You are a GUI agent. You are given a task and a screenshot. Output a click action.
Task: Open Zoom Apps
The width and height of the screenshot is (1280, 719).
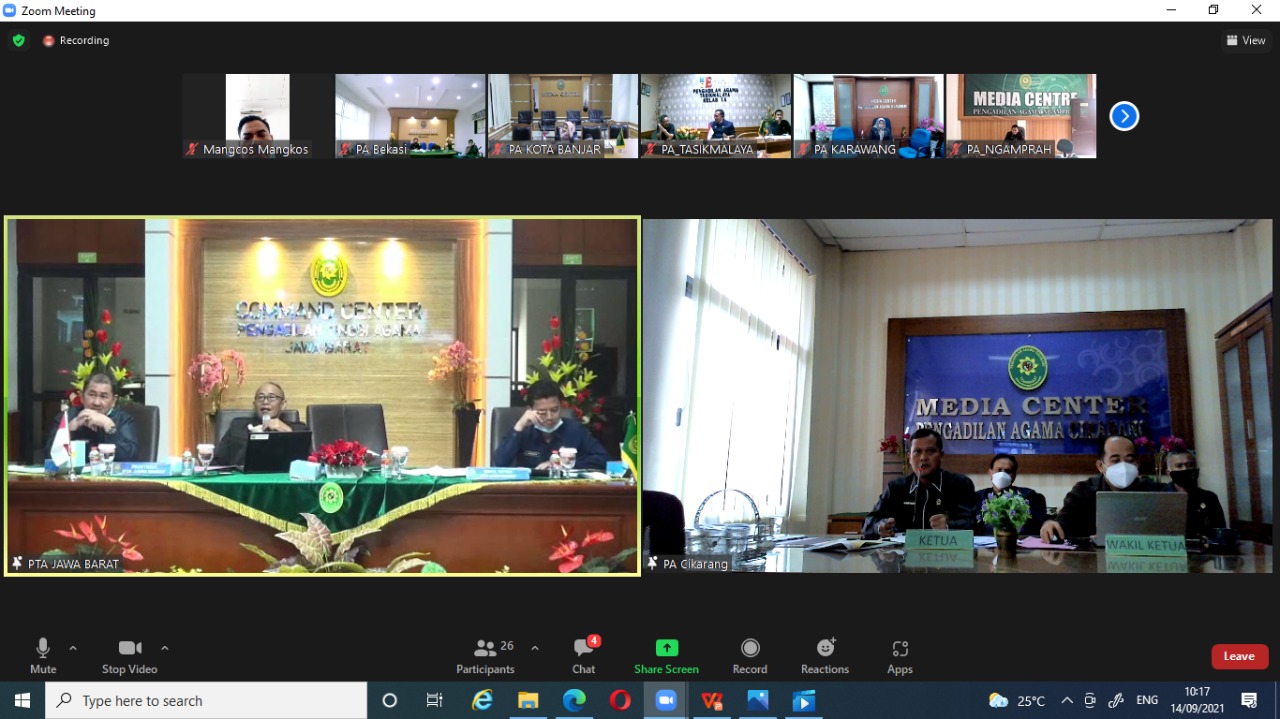pos(900,656)
